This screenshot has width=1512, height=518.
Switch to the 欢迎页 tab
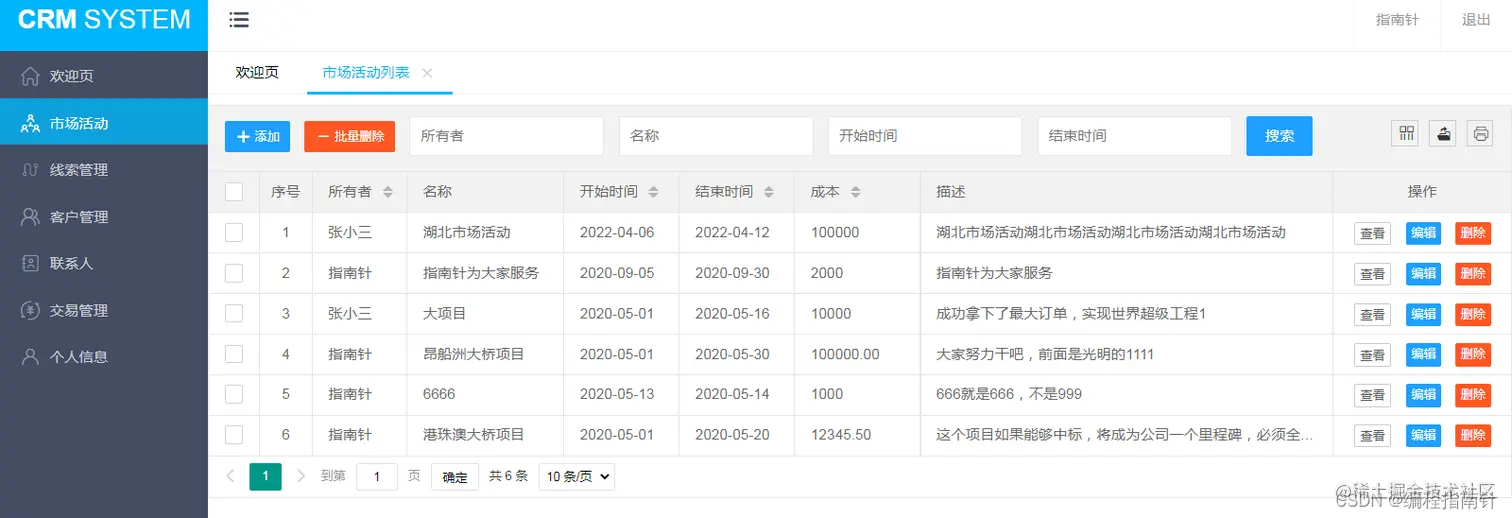257,73
